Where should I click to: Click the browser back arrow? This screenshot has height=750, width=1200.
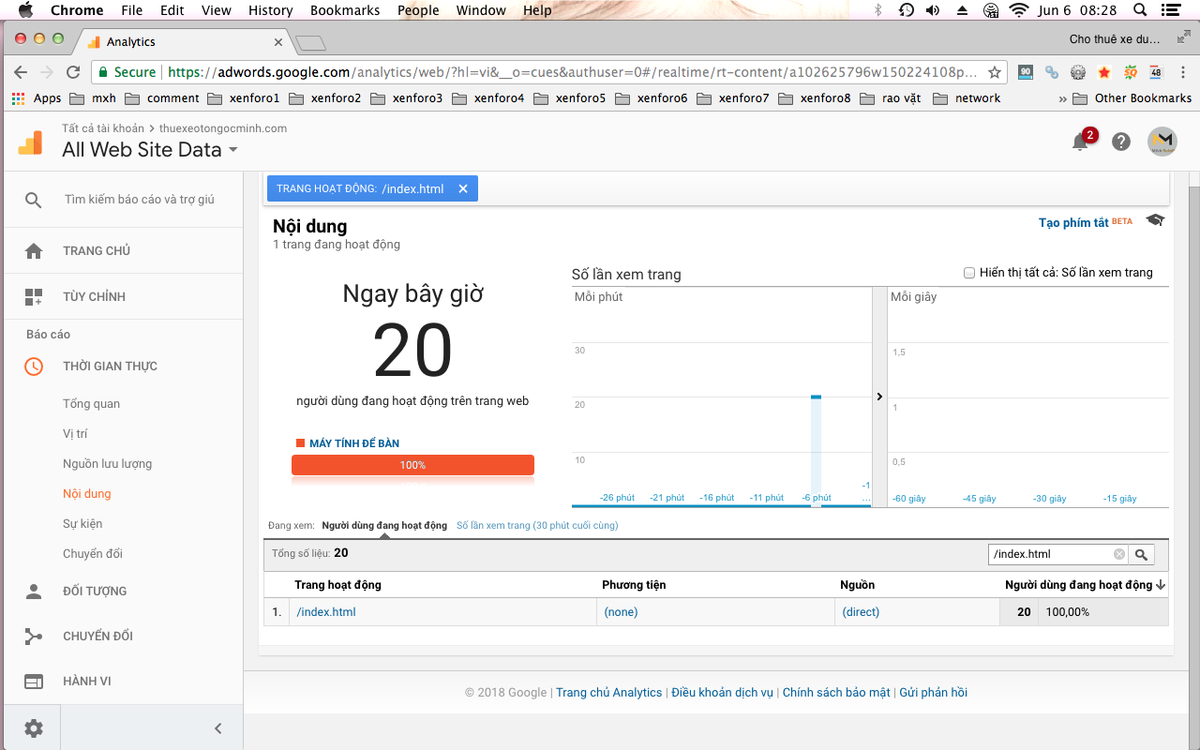21,72
